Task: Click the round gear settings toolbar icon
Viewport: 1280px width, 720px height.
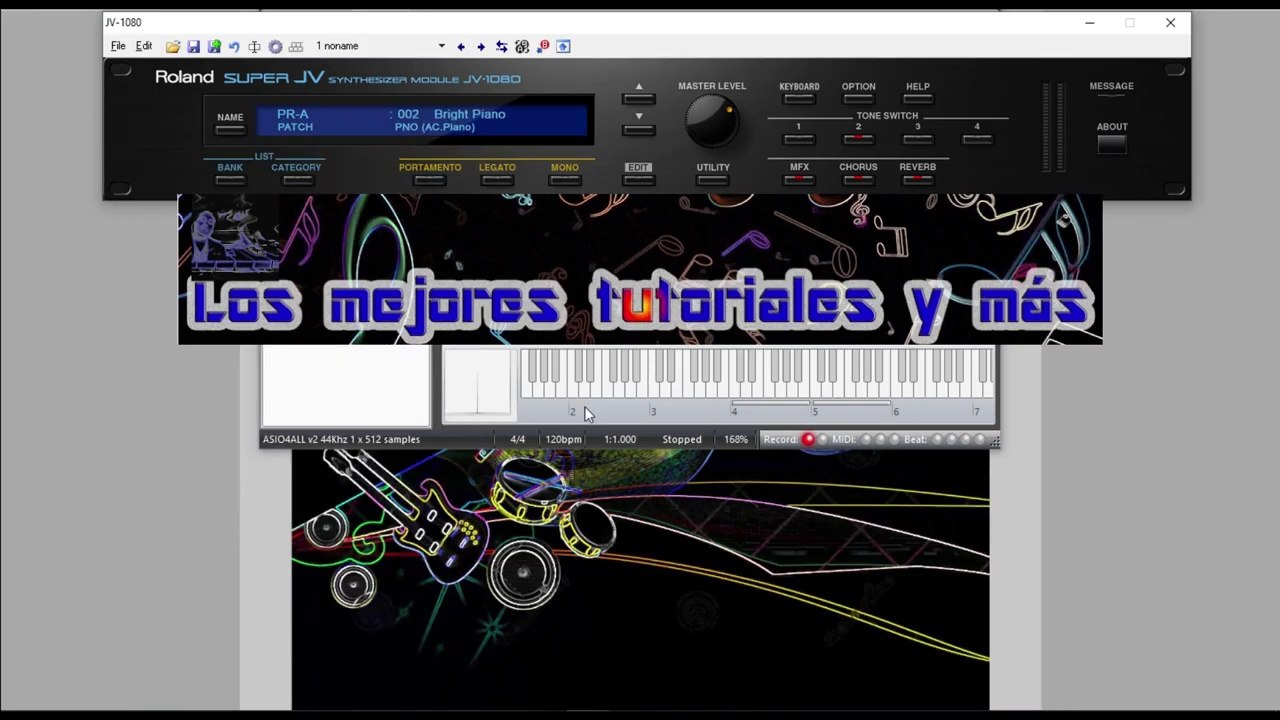Action: (x=275, y=47)
